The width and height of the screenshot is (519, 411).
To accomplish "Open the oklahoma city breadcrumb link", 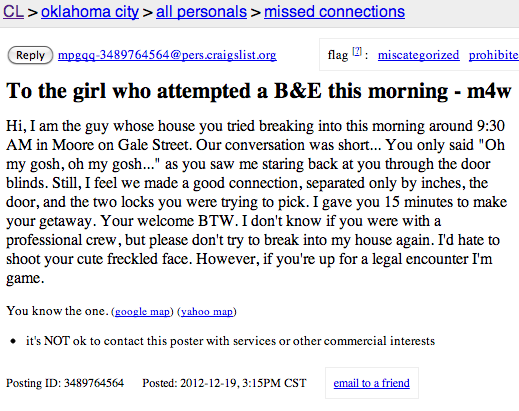I will click(90, 12).
